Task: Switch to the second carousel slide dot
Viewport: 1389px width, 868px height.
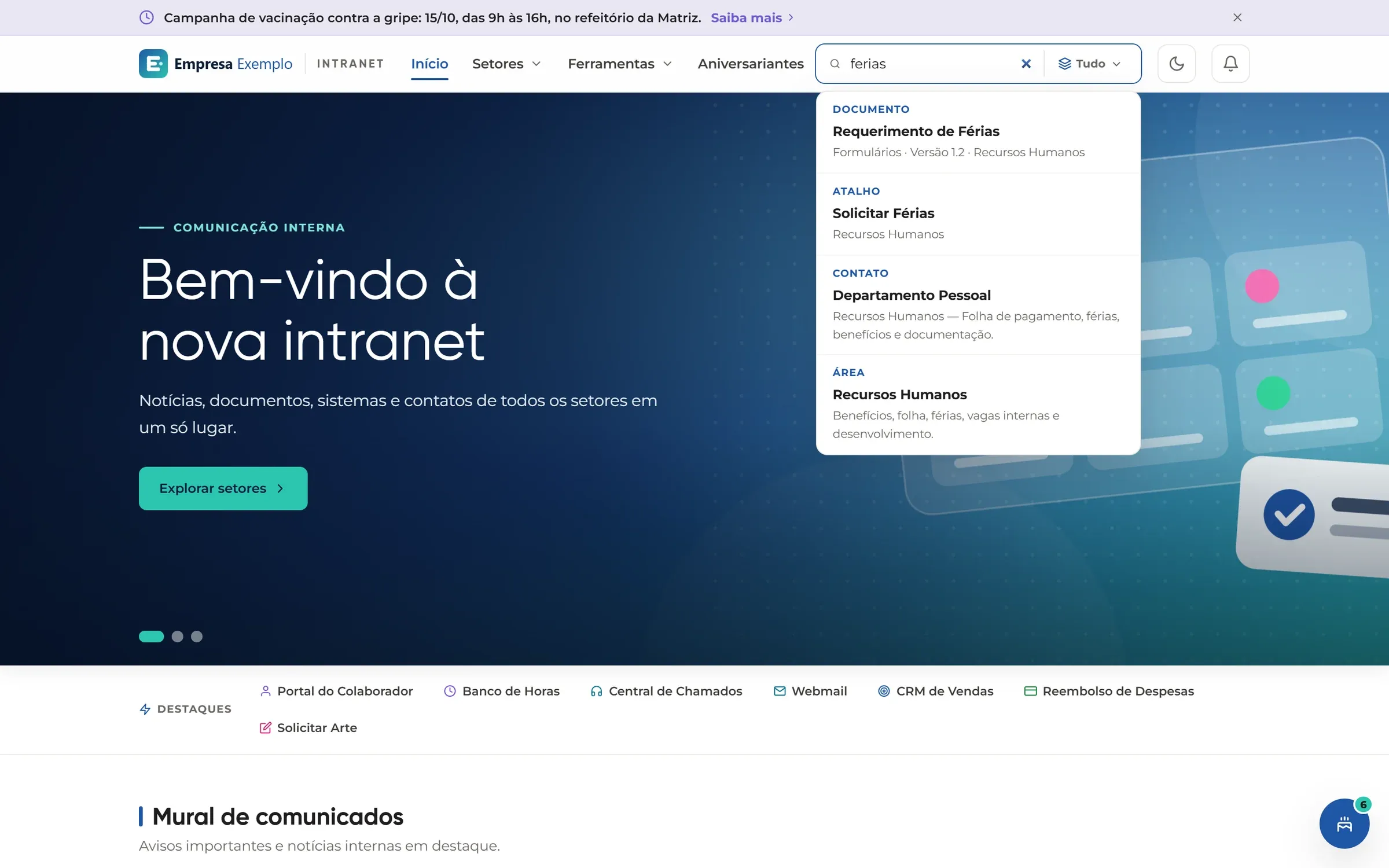Action: pos(178,637)
